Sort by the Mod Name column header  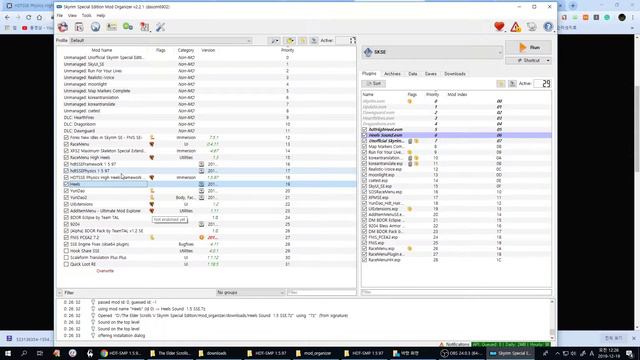(102, 50)
